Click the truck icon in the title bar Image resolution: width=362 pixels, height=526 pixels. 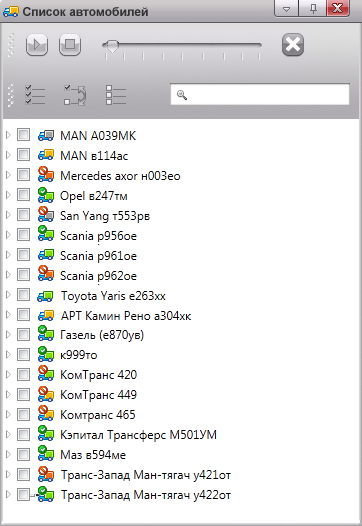(11, 12)
